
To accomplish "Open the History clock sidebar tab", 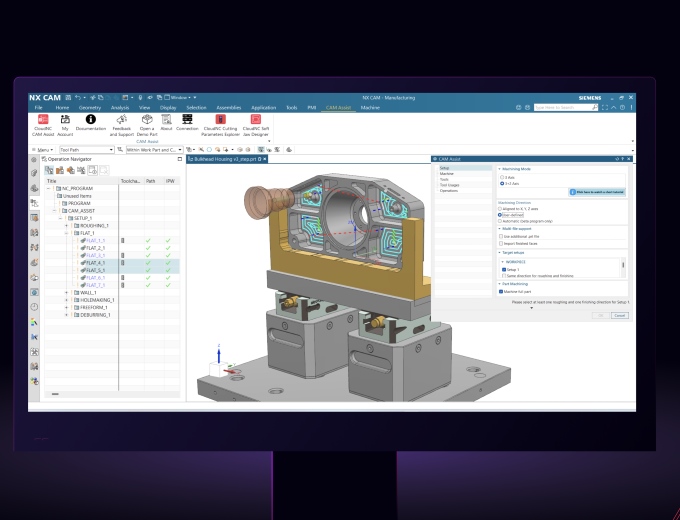I will coord(34,307).
